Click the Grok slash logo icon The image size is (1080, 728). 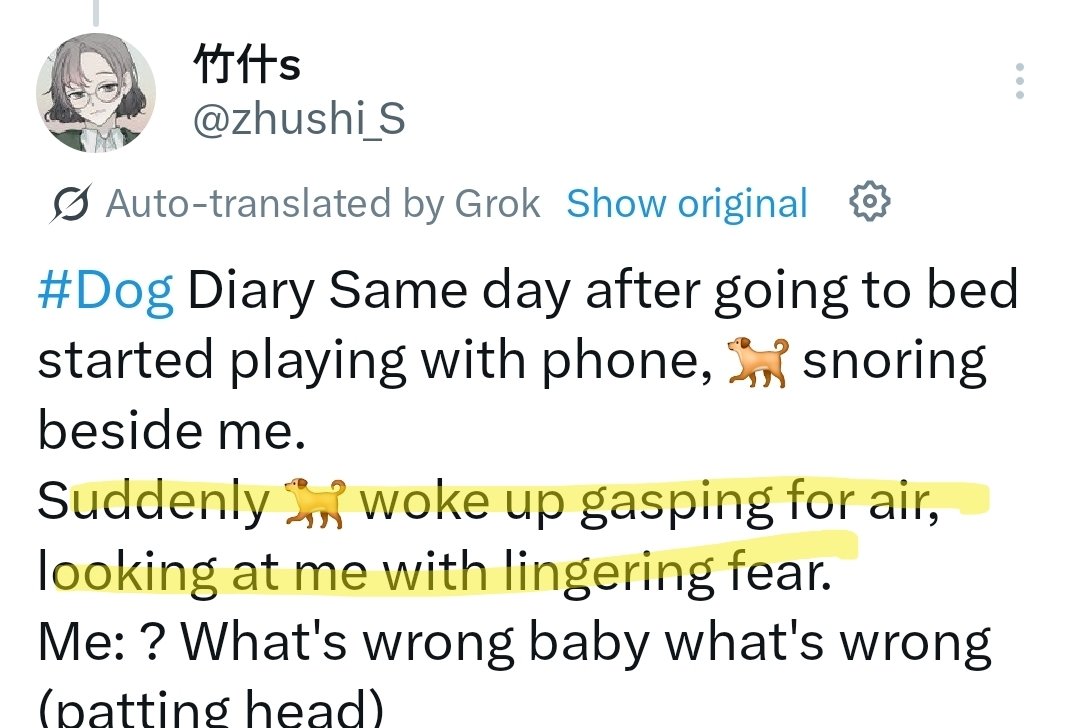70,204
